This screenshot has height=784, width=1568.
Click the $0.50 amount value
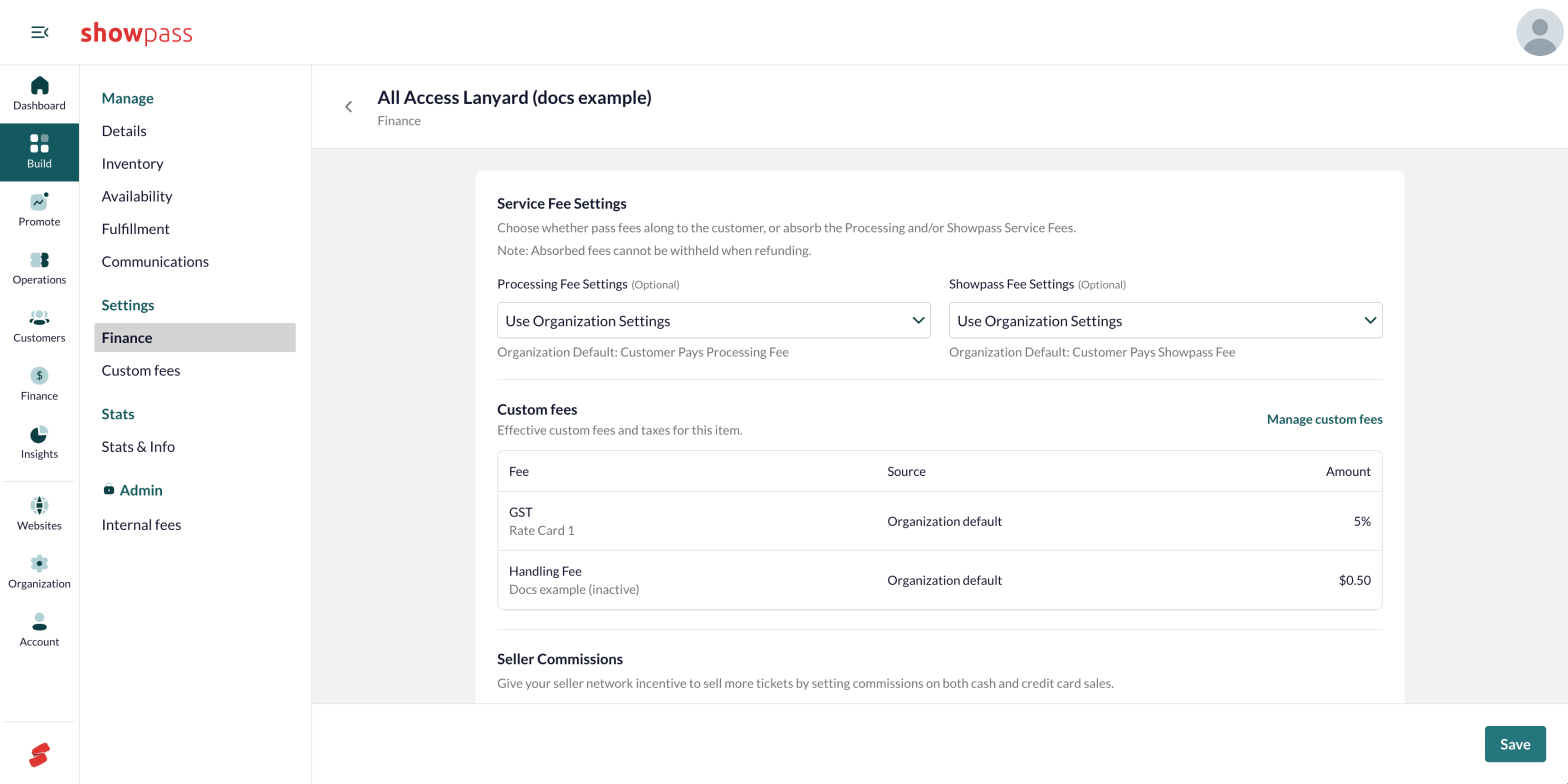1354,580
